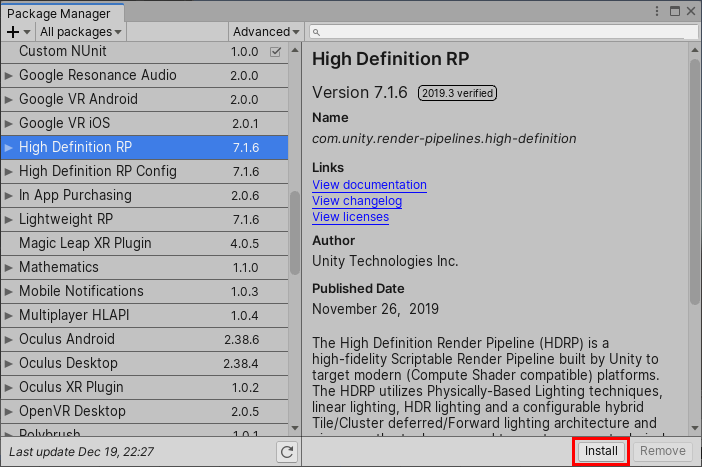Screen dimensions: 702x467
Task: Select Google Resonance Audio package
Action: tap(145, 76)
